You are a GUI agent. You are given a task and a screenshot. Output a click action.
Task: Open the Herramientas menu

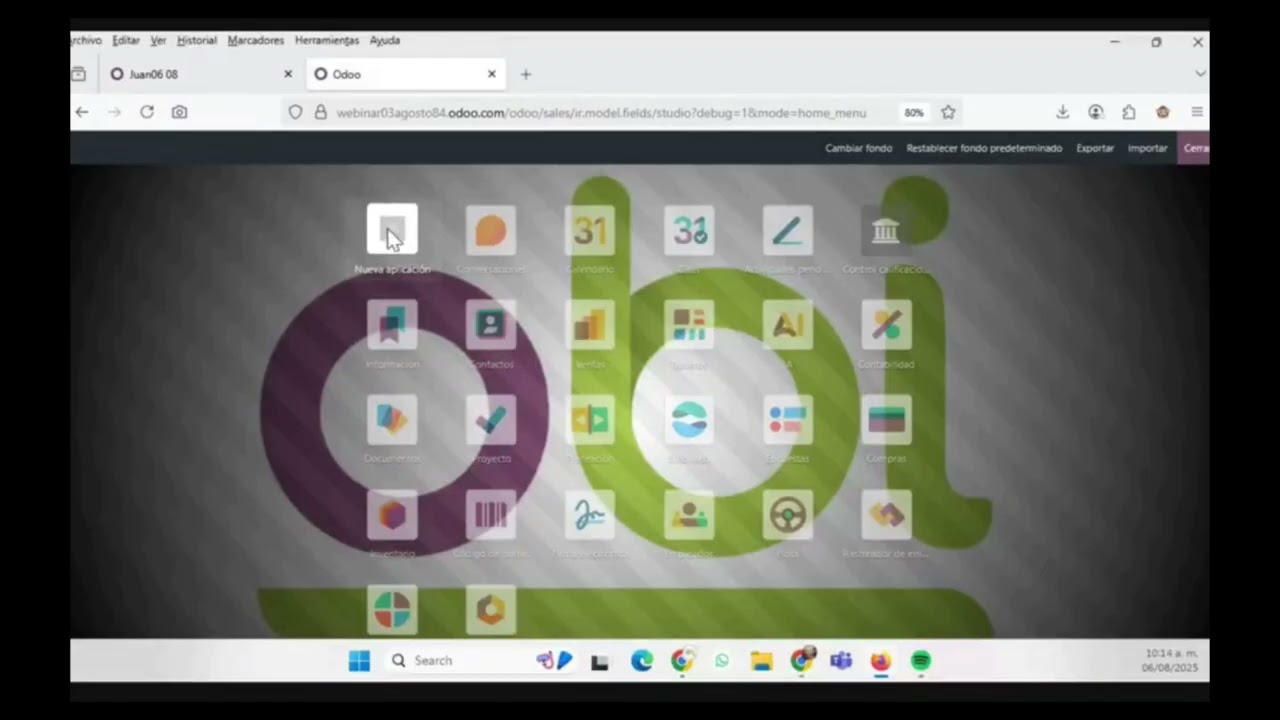[x=327, y=40]
